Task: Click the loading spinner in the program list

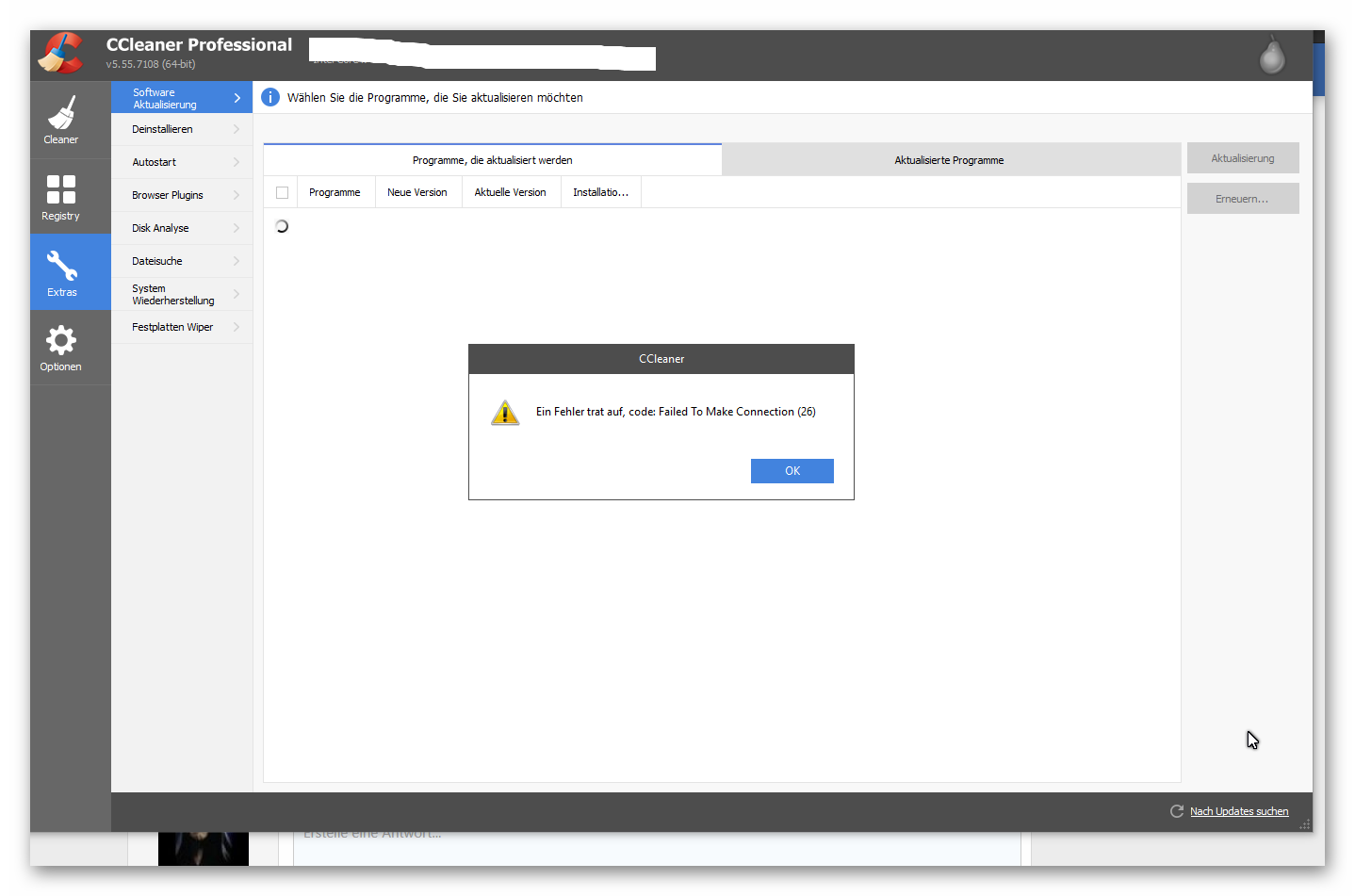Action: [x=282, y=226]
